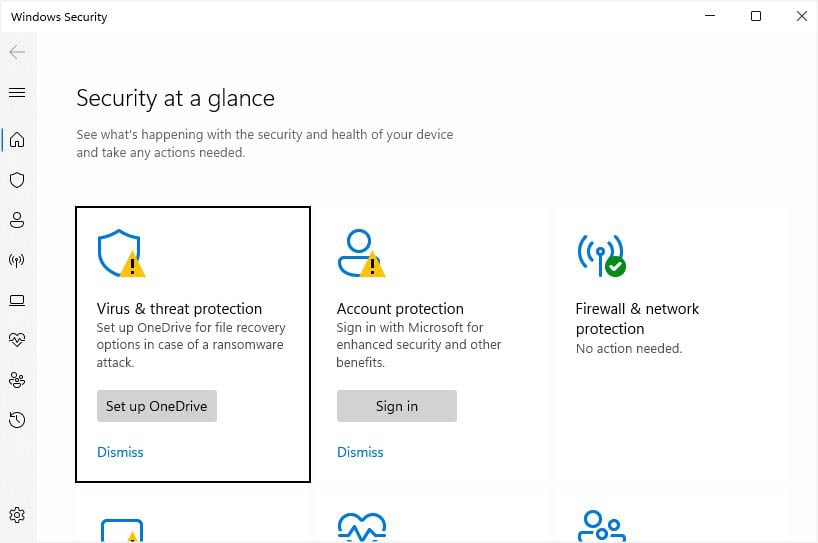818x543 pixels.
Task: Open Settings gear in sidebar
Action: [17, 515]
